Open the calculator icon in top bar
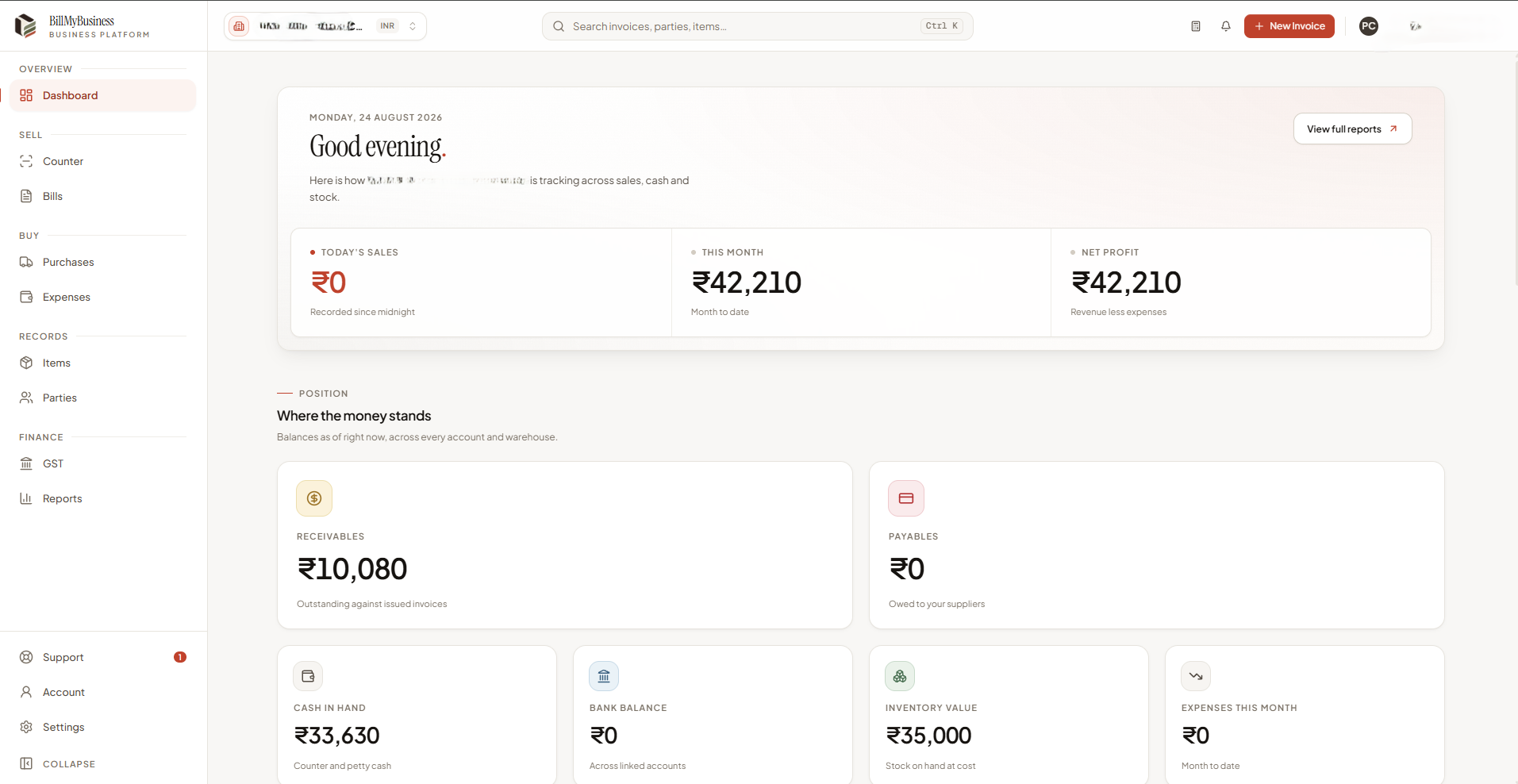Image resolution: width=1518 pixels, height=784 pixels. 1196,26
